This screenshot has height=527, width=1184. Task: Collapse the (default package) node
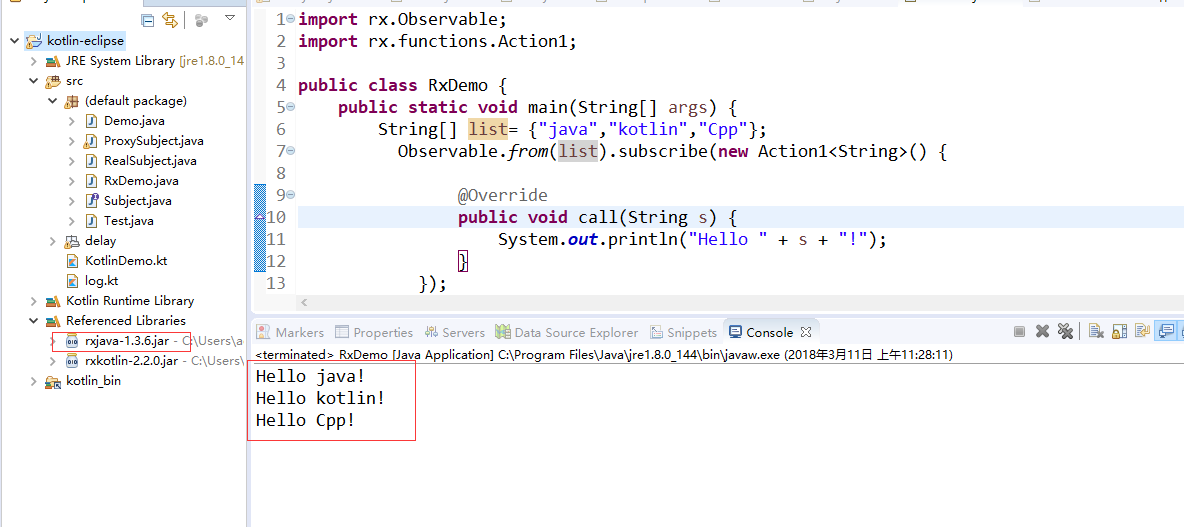click(x=52, y=100)
